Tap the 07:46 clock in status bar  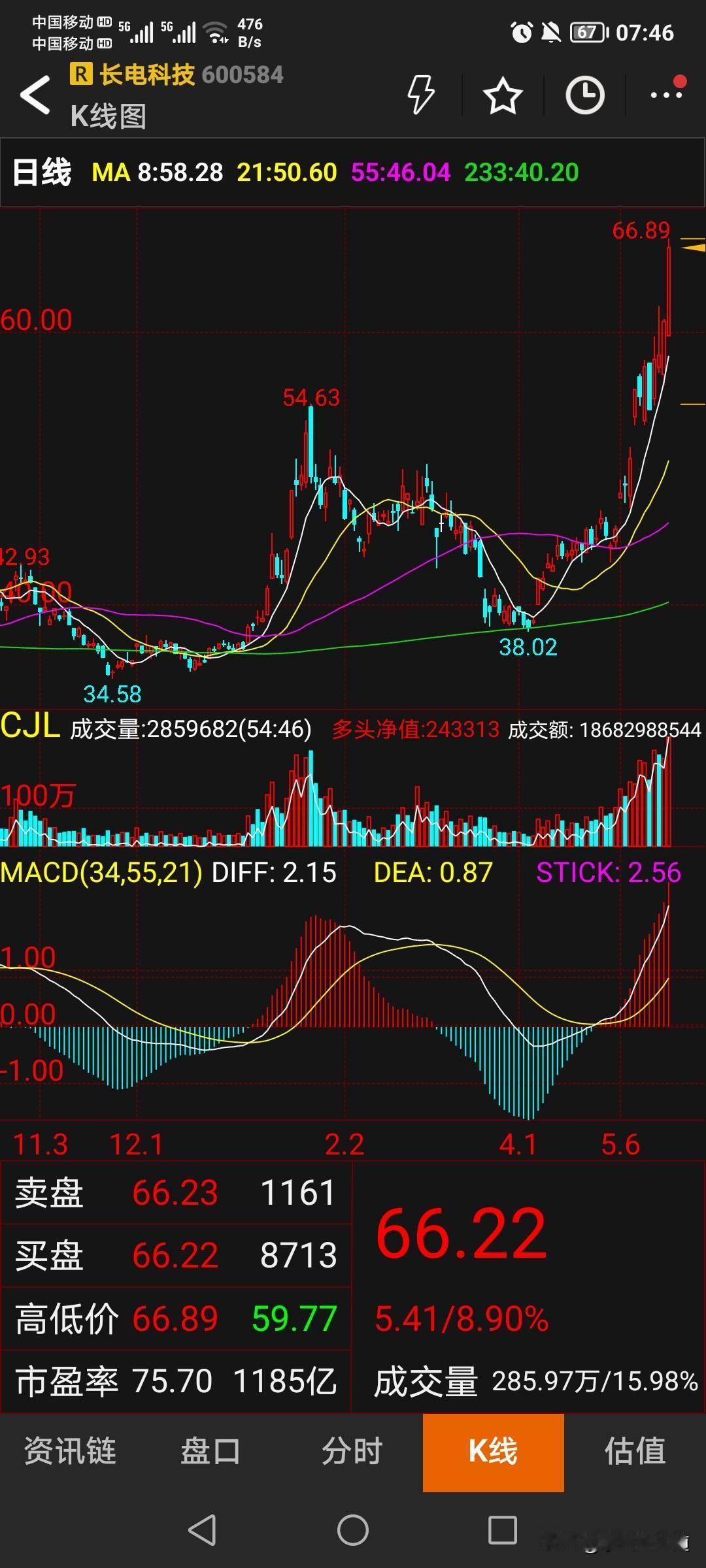click(x=645, y=33)
